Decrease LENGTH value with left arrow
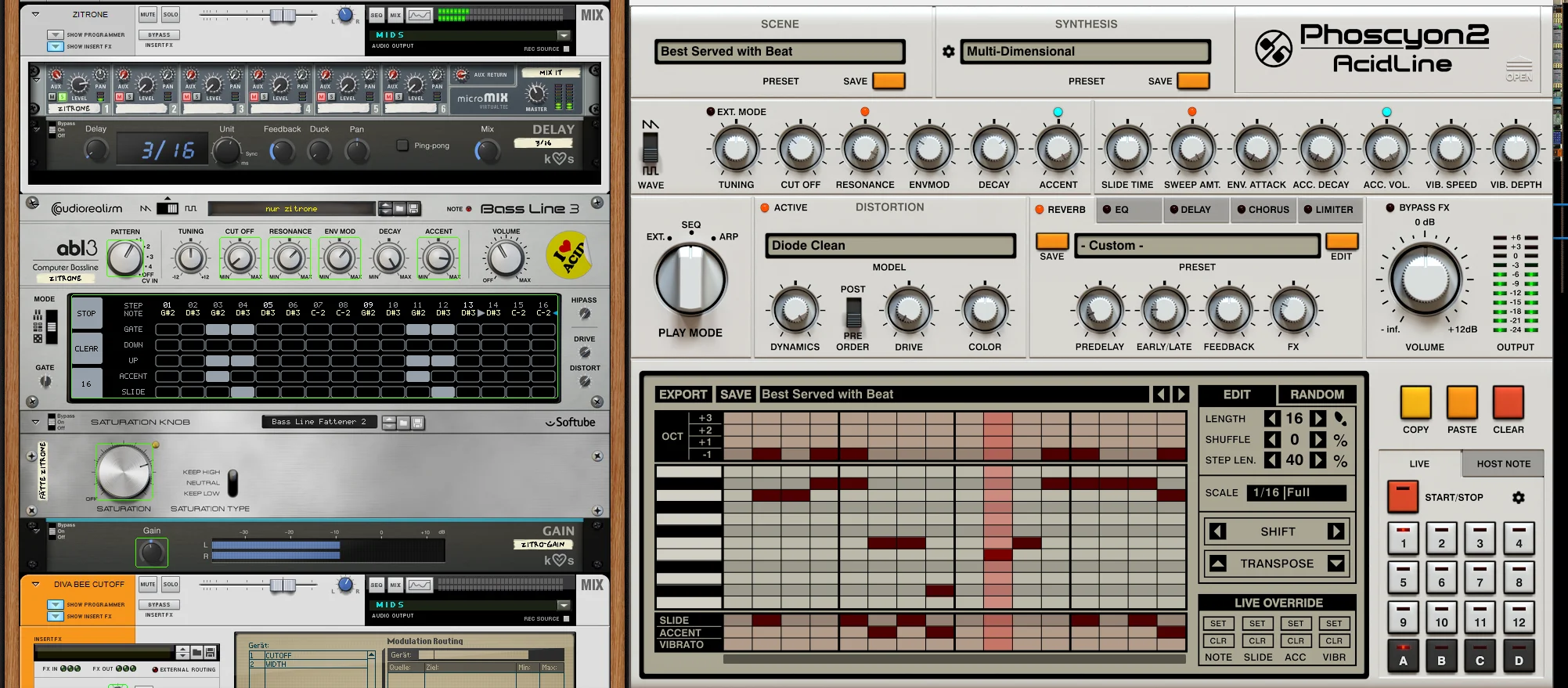Viewport: 1568px width, 688px height. (x=1273, y=419)
